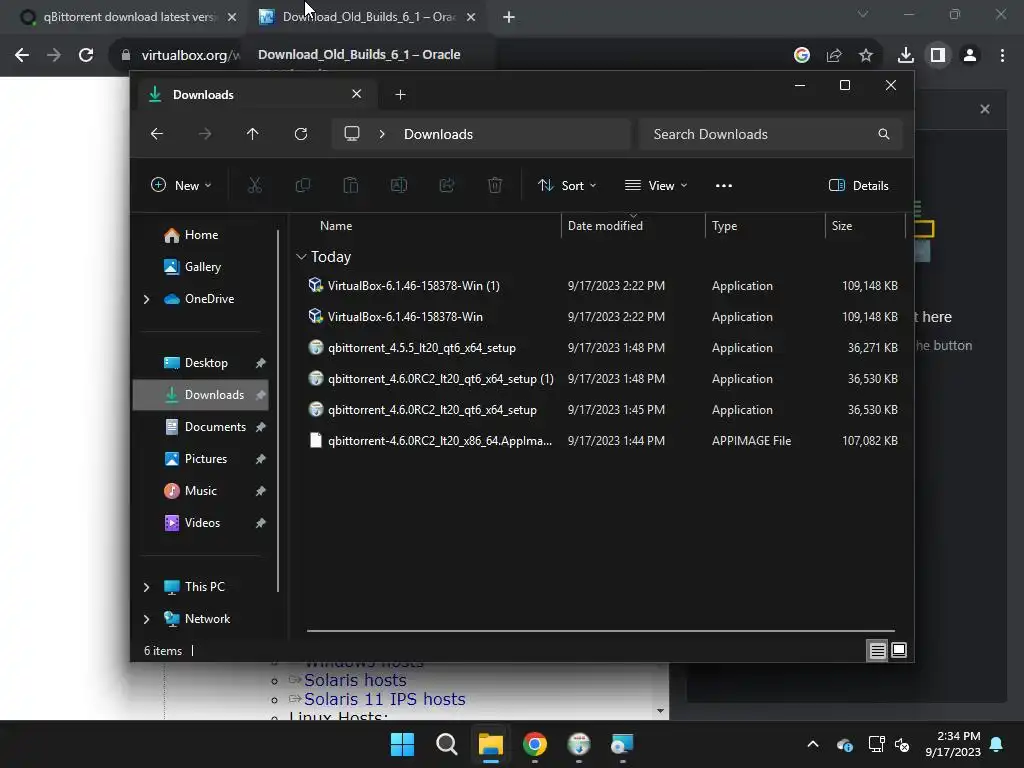Switch to details list view icon in status bar
Viewport: 1024px width, 768px height.
tap(877, 650)
